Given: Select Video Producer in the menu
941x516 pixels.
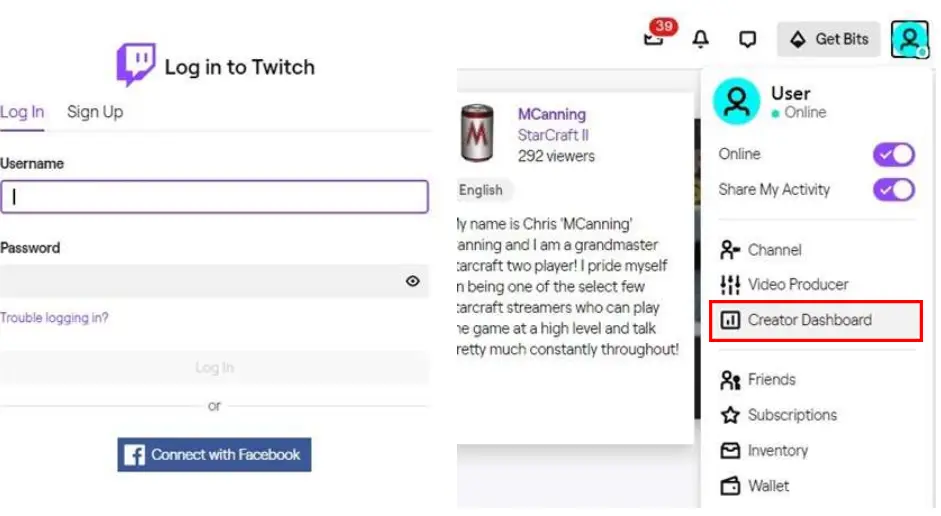Looking at the screenshot, I should (x=797, y=285).
